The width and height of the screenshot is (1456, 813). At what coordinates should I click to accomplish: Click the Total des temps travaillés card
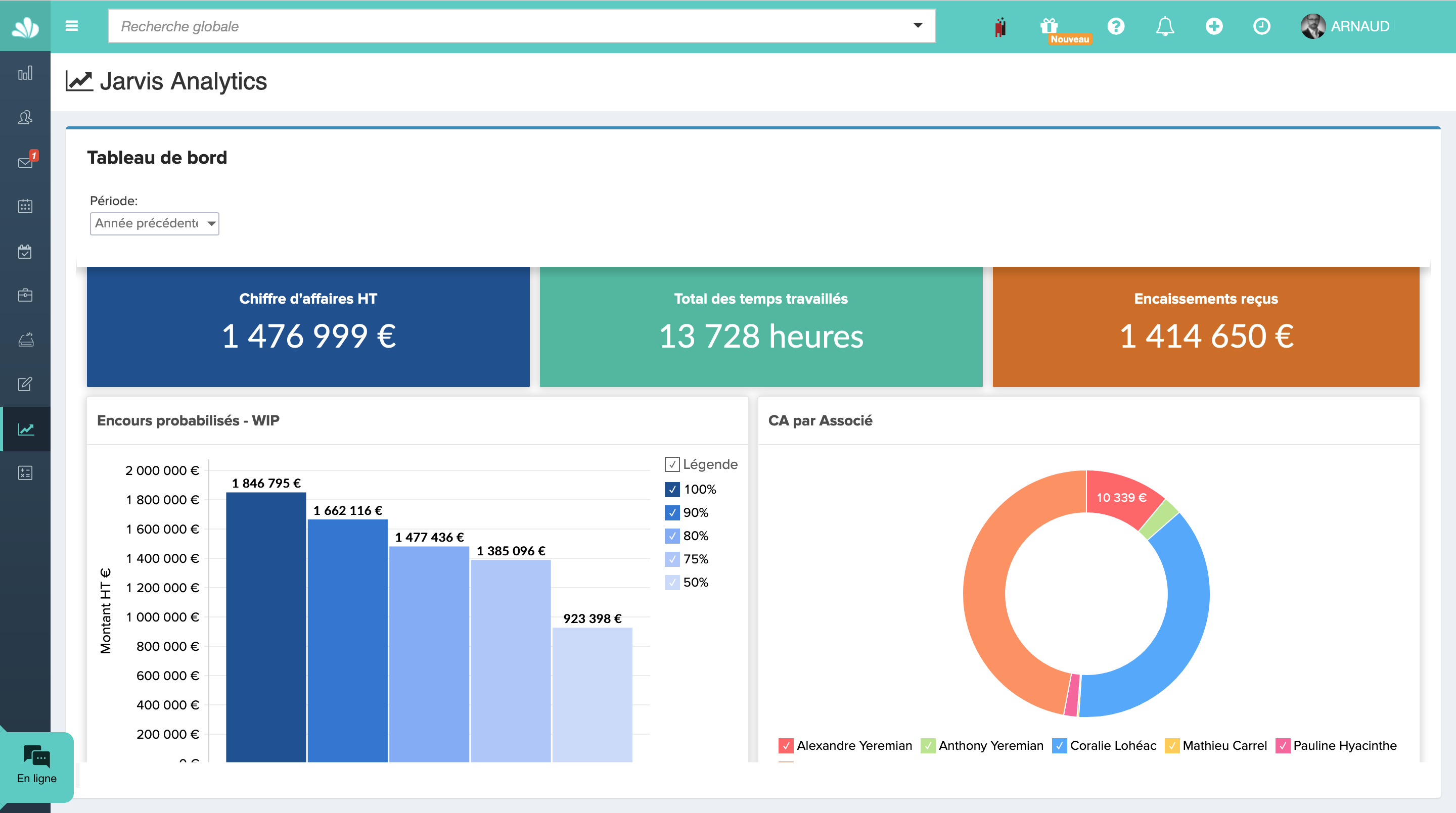761,326
